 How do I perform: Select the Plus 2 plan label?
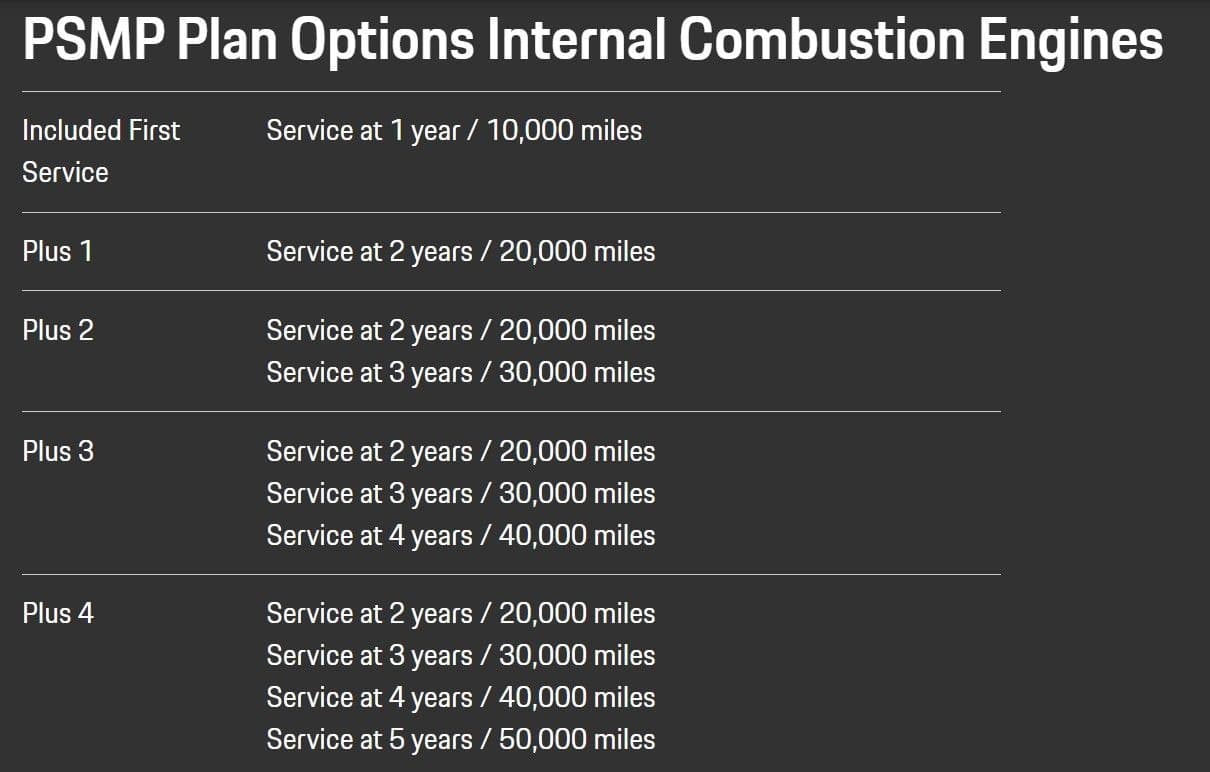(58, 331)
